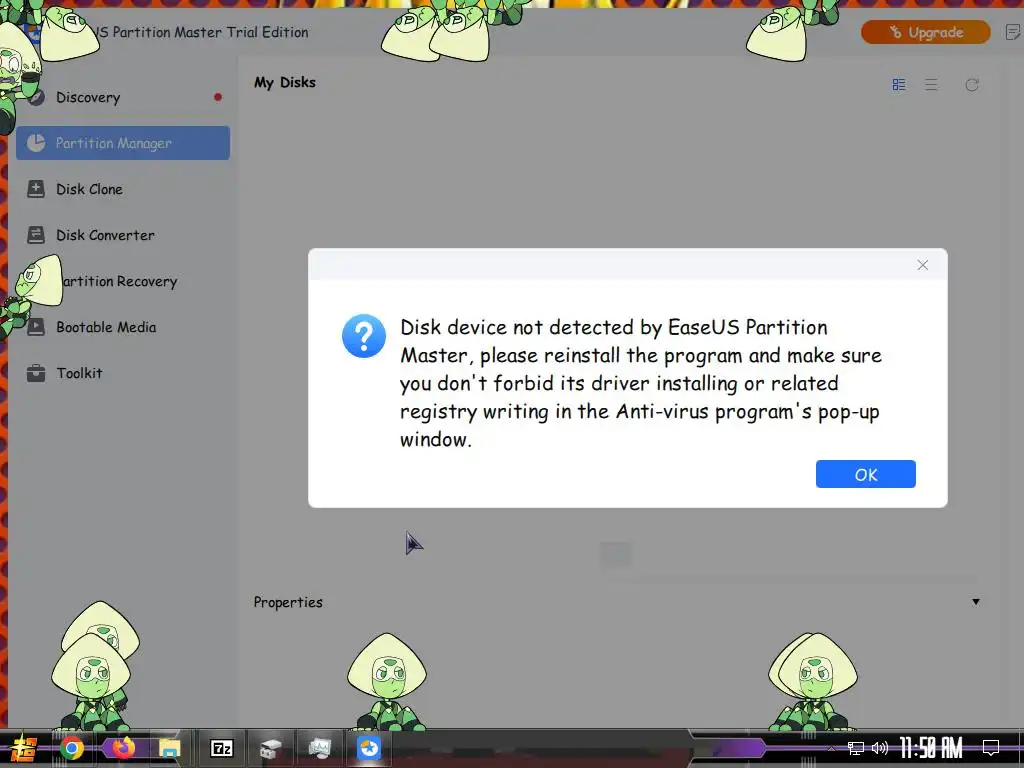Screen dimensions: 1024x768
Task: Click the EaseUS Partition Master taskbar icon
Action: [x=369, y=748]
